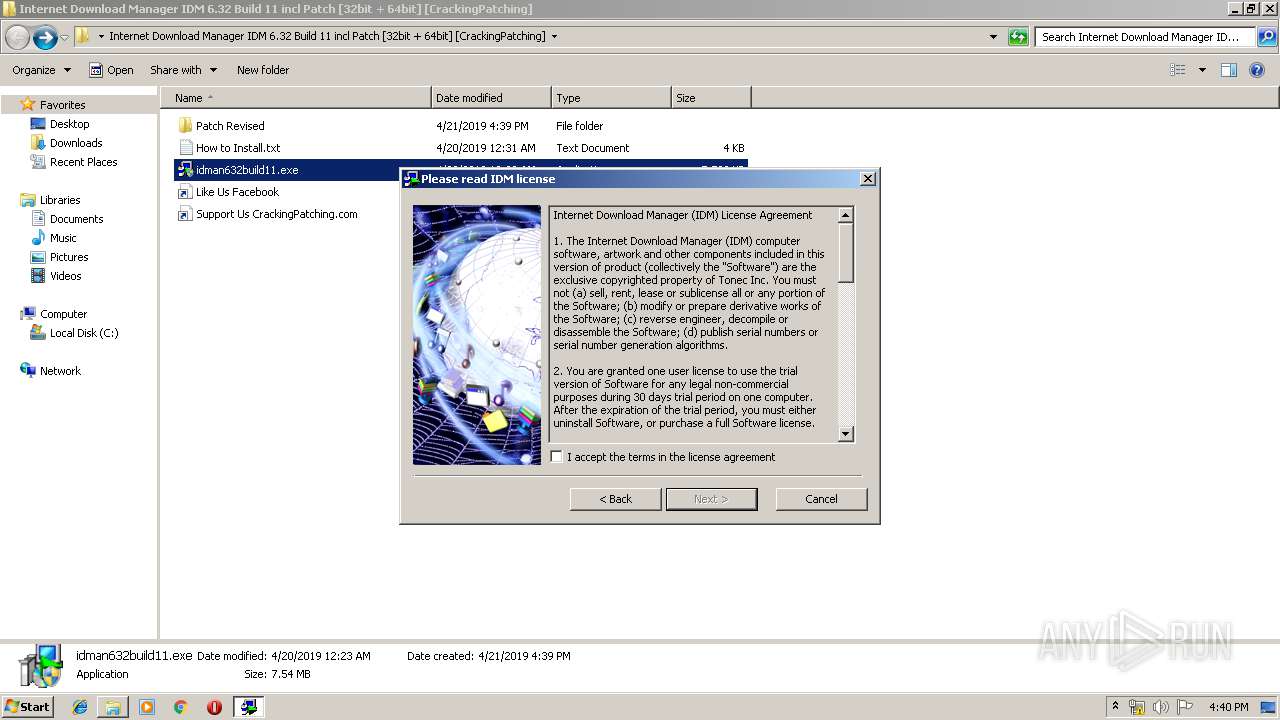Open Windows Explorer taskbar icon
The height and width of the screenshot is (720, 1280).
[x=113, y=707]
